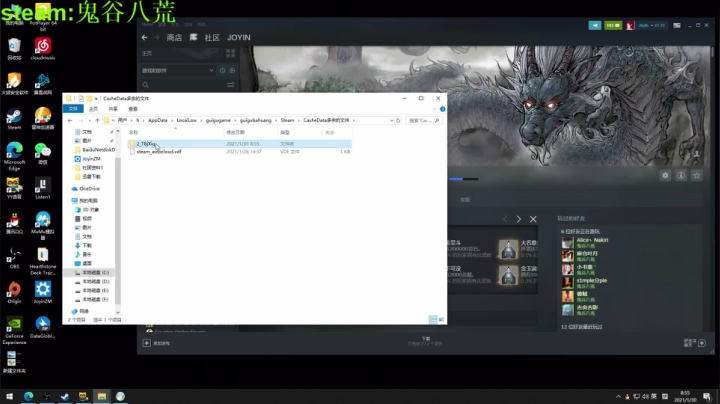Screen dimensions: 720x404
Task: Open the JOYIN profile tab in Steam
Action: coord(238,38)
